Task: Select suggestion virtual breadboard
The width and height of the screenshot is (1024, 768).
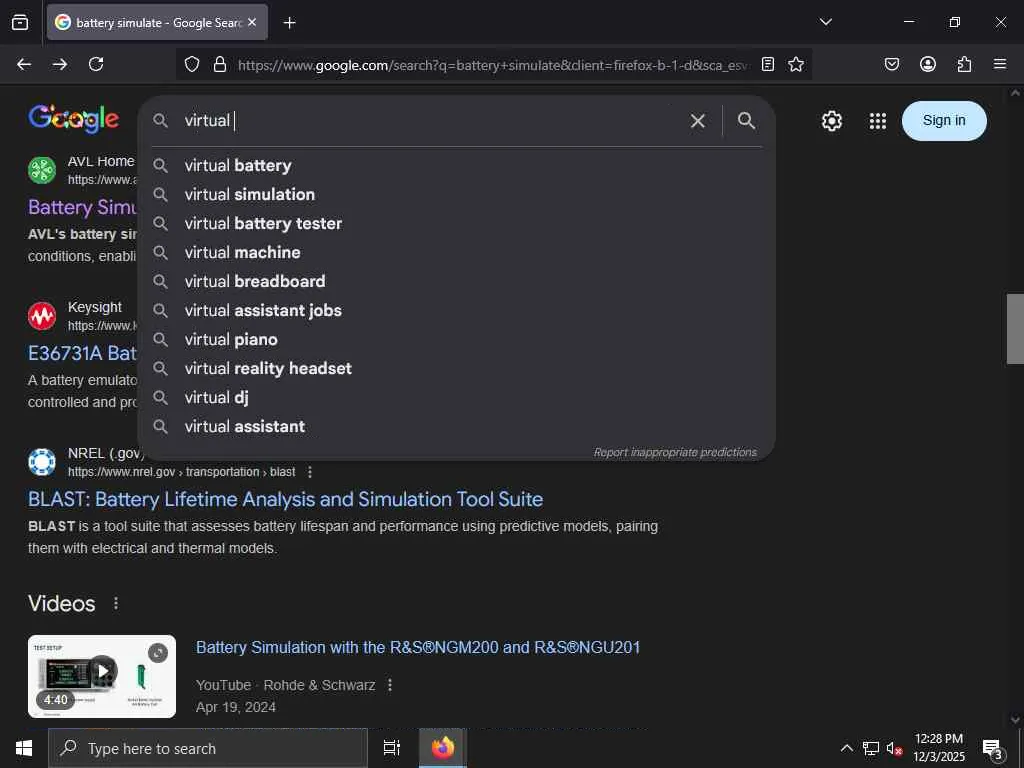Action: coord(456,281)
